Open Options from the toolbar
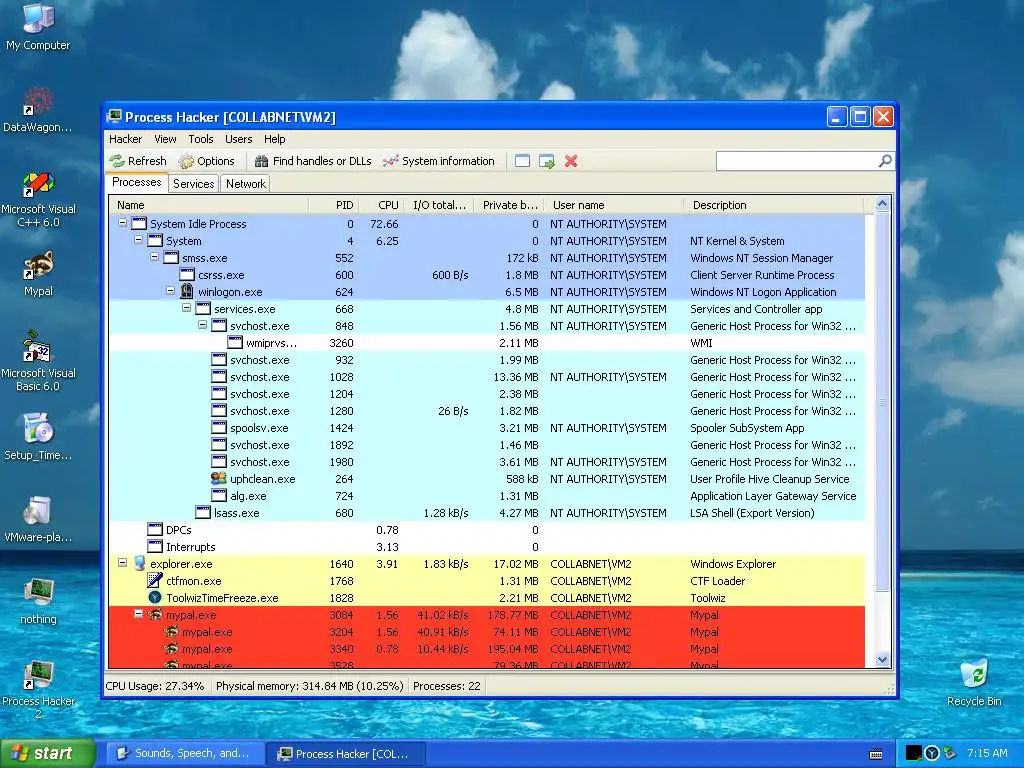 [207, 161]
